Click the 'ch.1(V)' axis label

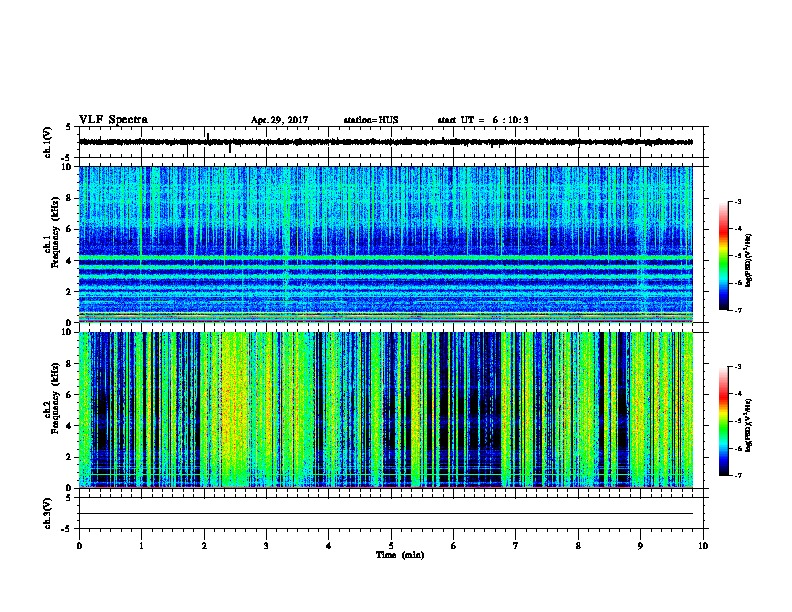pyautogui.click(x=47, y=142)
